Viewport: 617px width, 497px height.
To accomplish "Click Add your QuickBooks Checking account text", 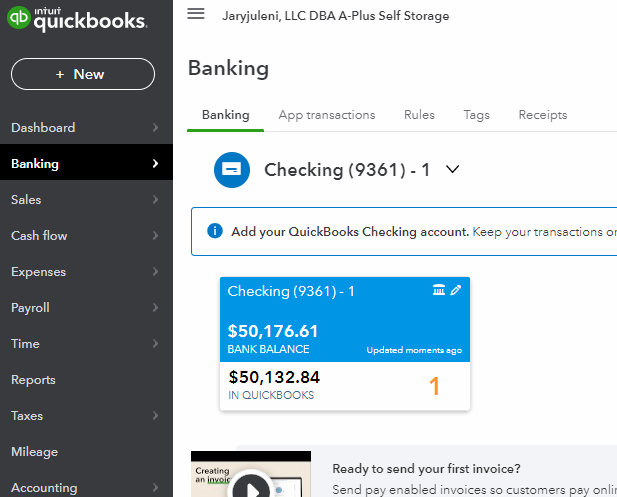I will pos(350,231).
